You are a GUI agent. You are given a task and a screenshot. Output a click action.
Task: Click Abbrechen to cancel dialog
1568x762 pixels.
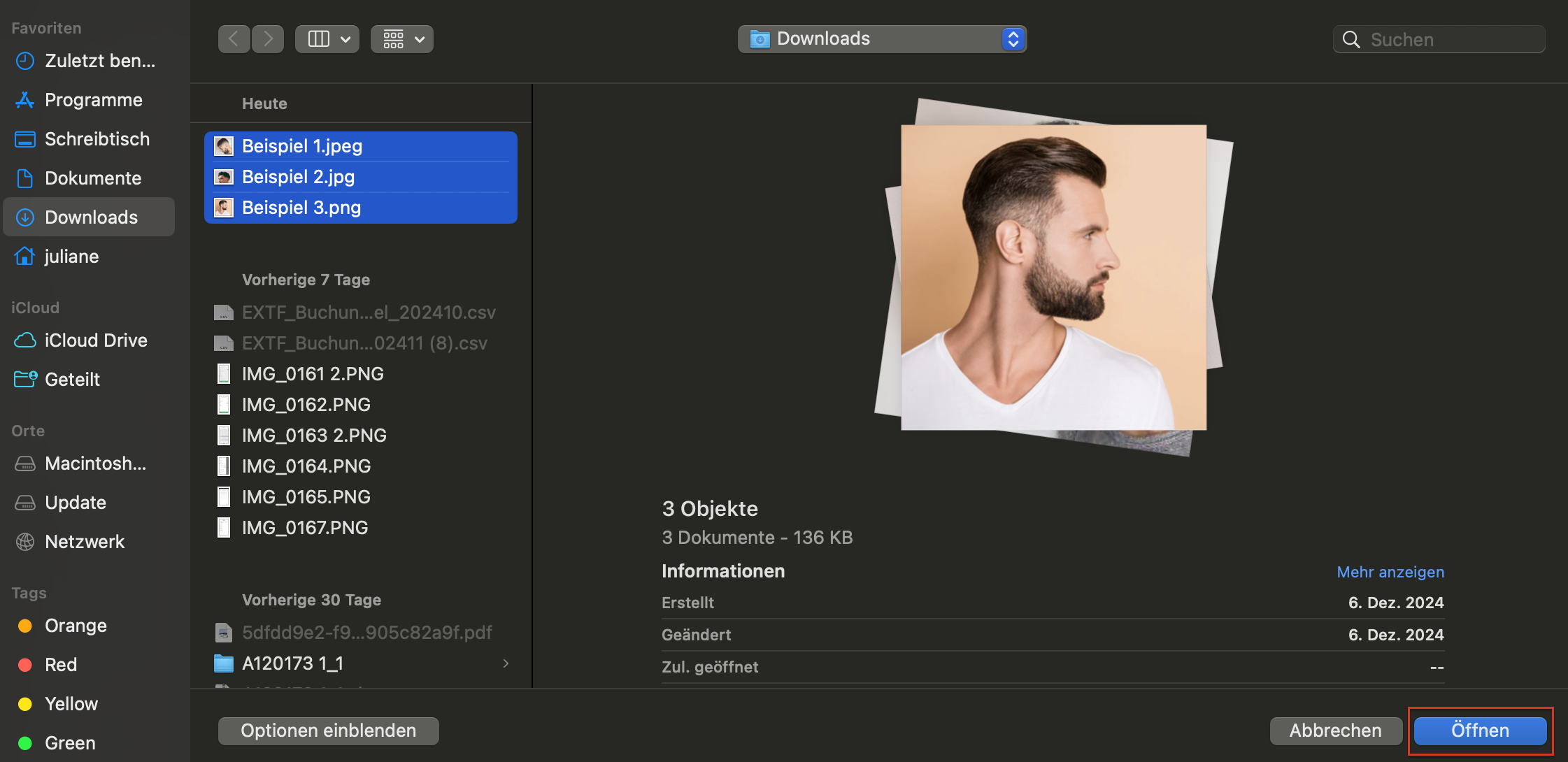(1335, 731)
